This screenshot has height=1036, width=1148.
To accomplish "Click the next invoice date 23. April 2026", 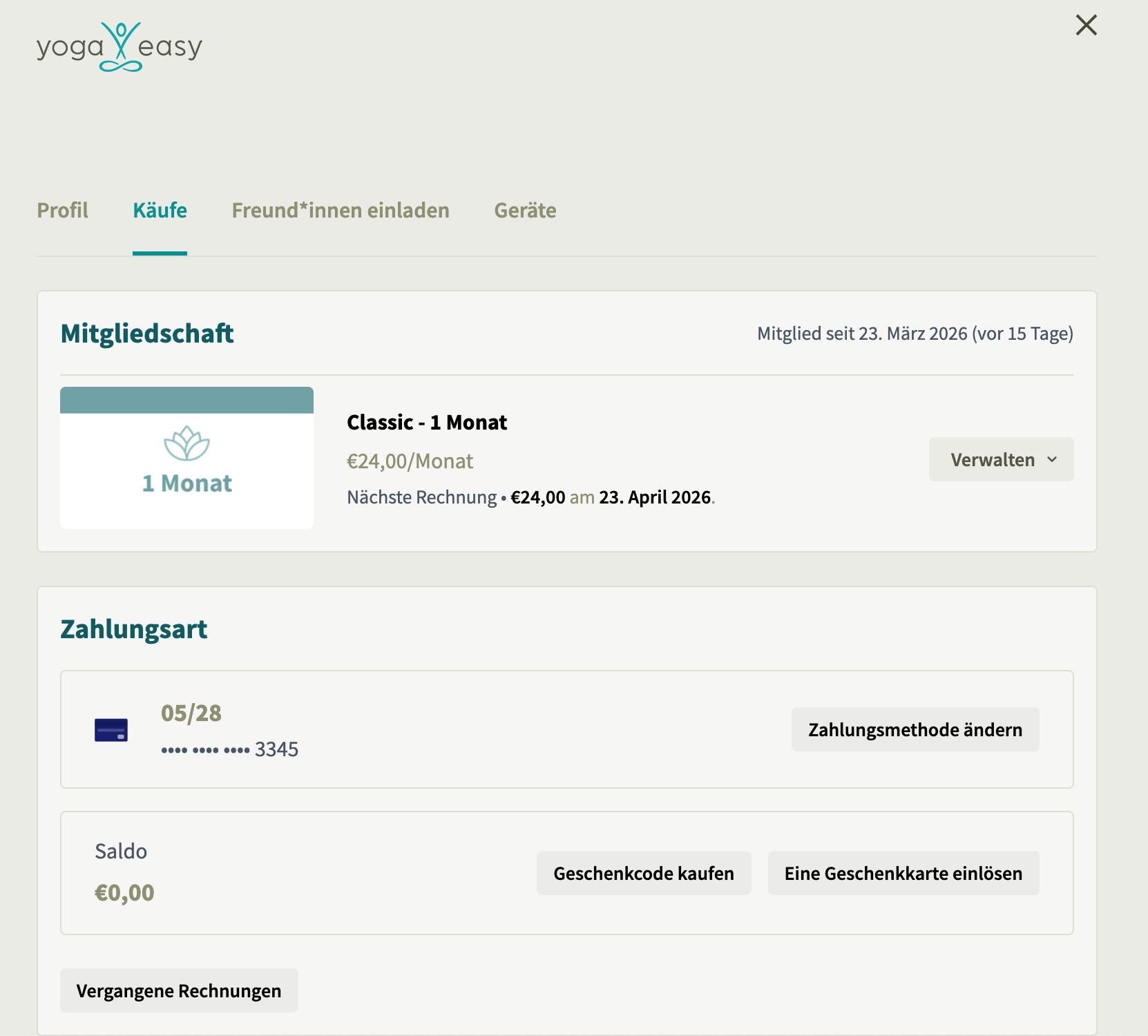I will pos(655,497).
